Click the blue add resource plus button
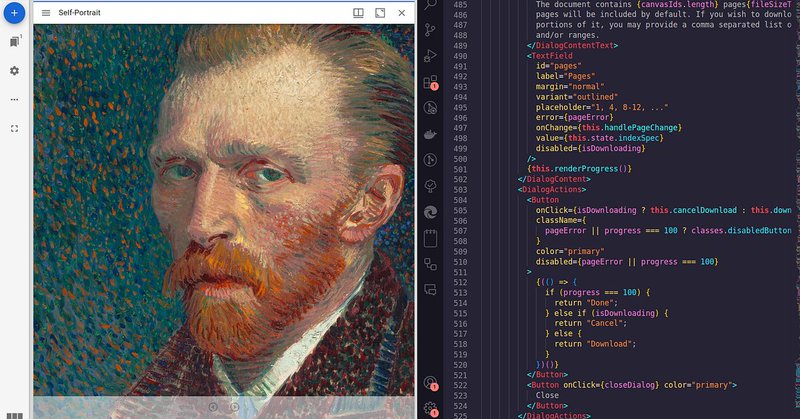The width and height of the screenshot is (800, 419). pyautogui.click(x=14, y=13)
